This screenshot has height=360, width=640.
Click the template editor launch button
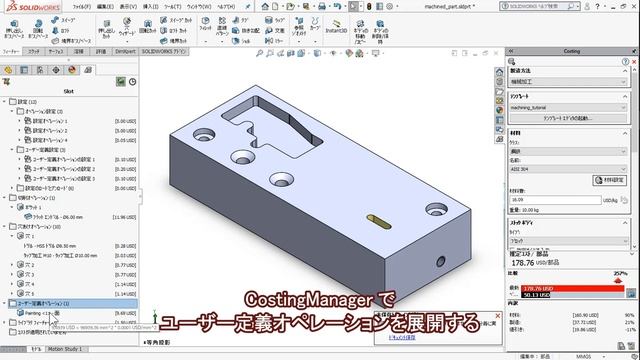[568, 118]
